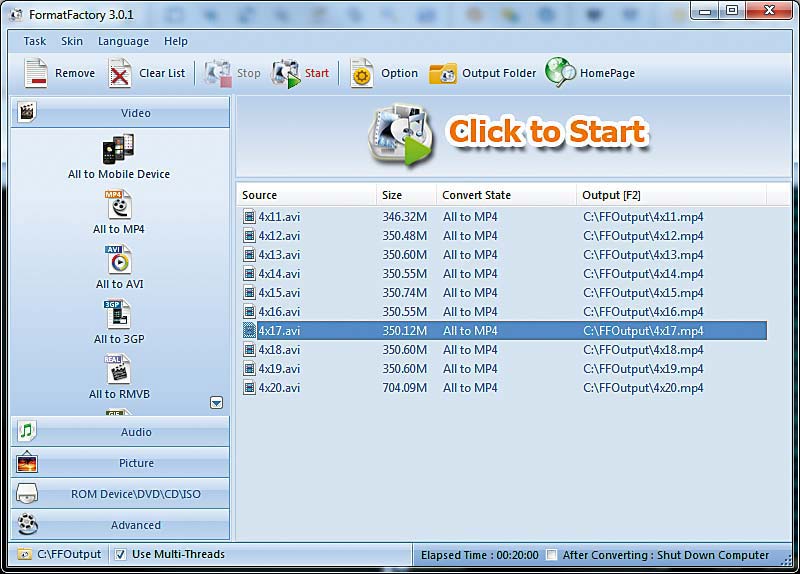
Task: Expand more video formats with down arrow
Action: click(x=216, y=403)
